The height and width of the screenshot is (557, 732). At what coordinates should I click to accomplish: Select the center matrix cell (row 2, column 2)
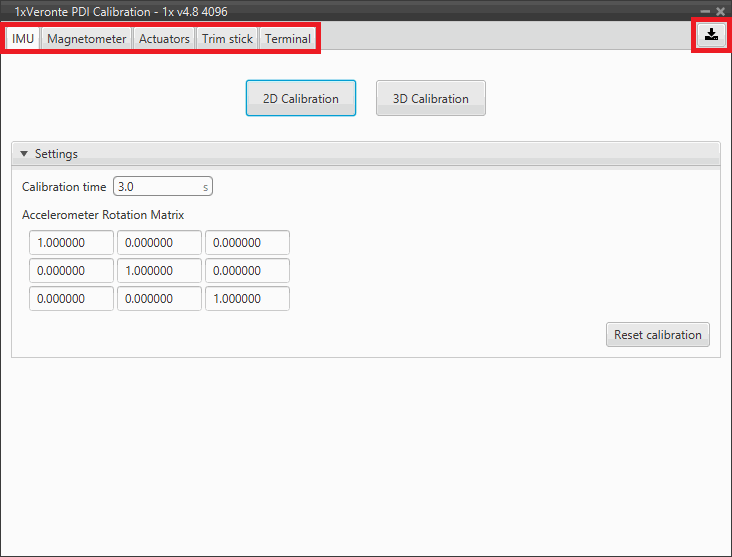click(x=159, y=271)
